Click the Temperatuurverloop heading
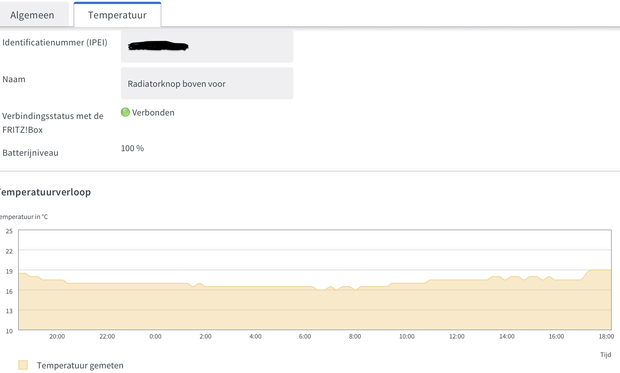 pyautogui.click(x=45, y=192)
